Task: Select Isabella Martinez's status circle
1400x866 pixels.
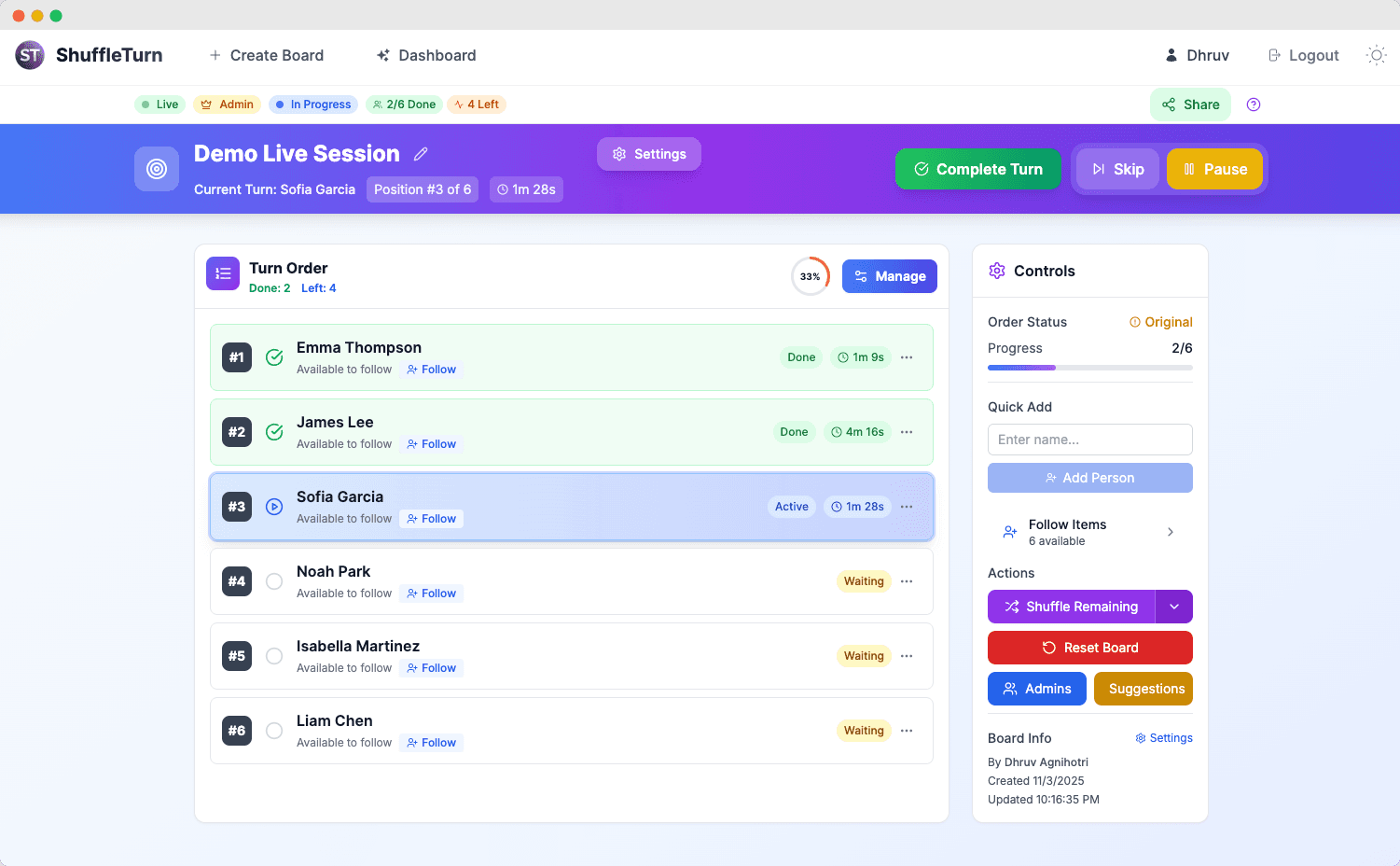Action: pyautogui.click(x=274, y=656)
